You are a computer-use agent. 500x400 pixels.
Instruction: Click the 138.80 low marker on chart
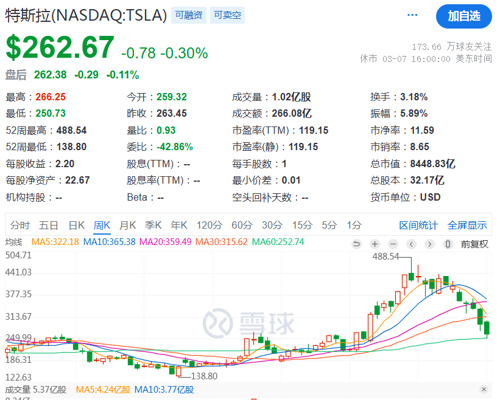coord(204,376)
